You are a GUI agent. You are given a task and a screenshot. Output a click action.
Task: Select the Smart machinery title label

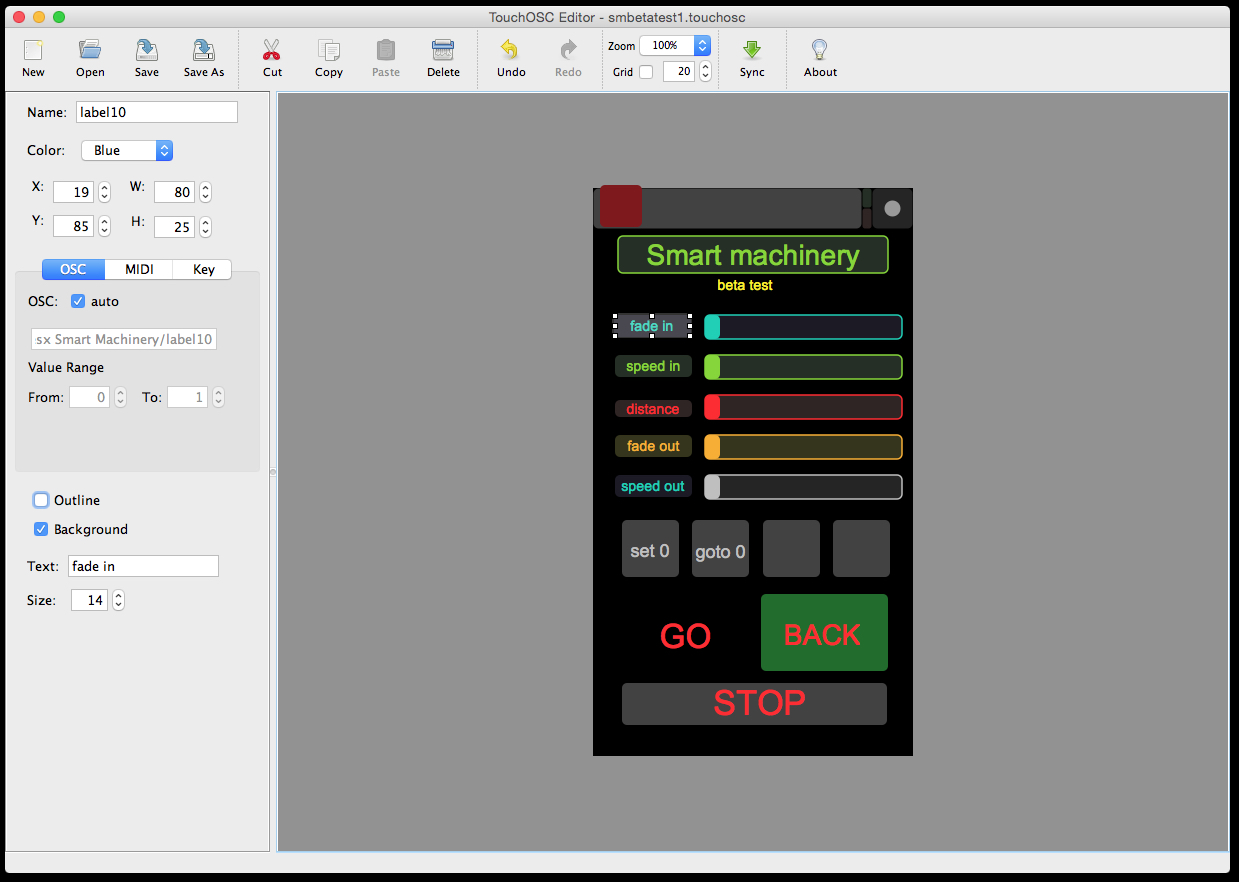(x=753, y=255)
